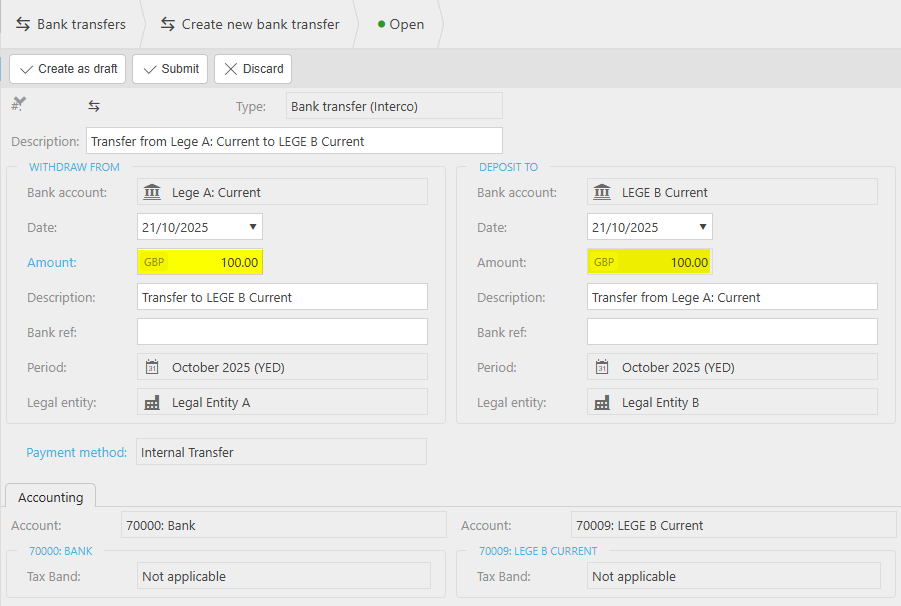Click the Withdraw From Bank ref field
This screenshot has height=606, width=901.
coord(282,332)
